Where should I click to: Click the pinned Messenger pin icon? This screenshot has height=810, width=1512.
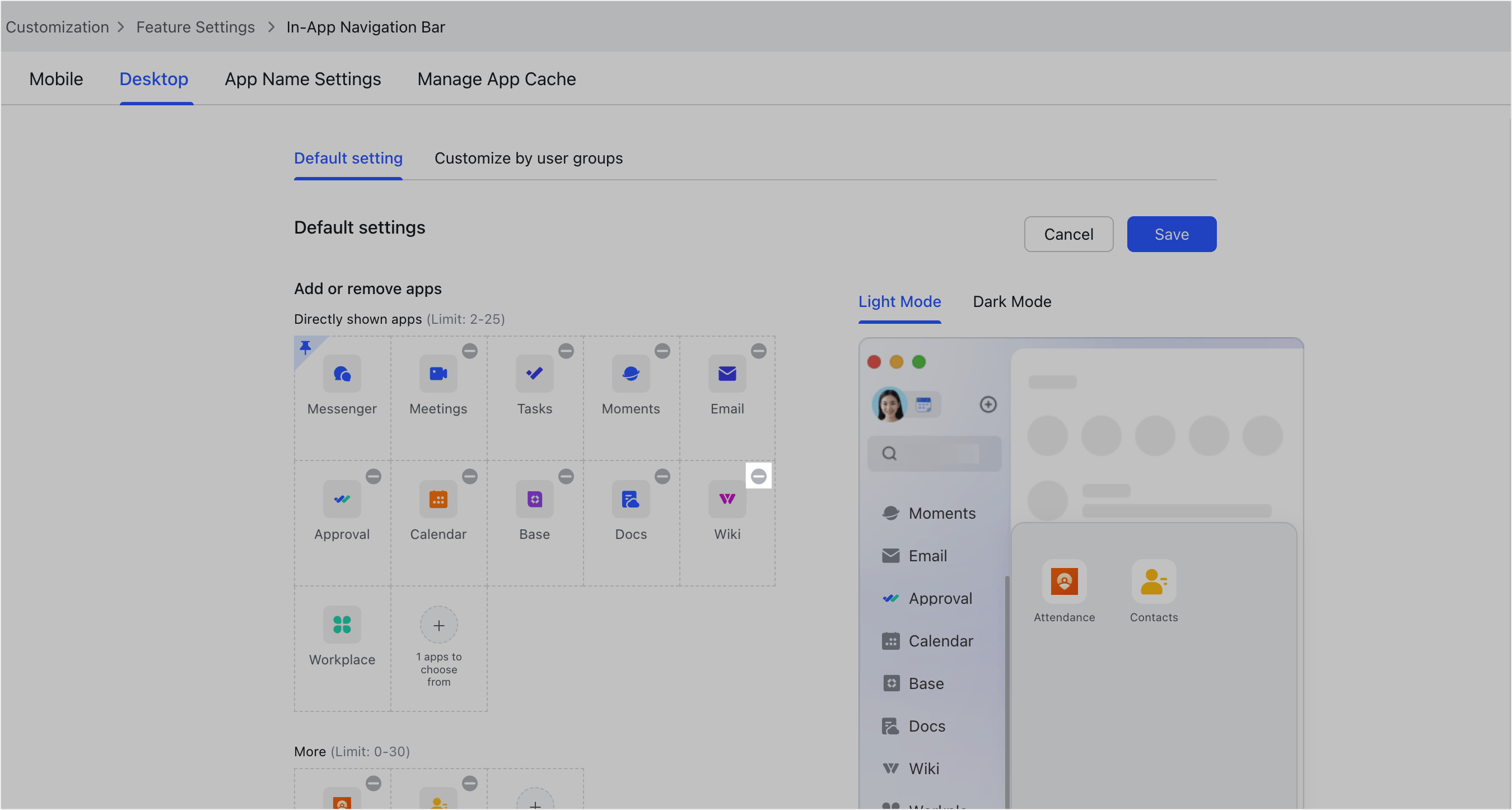pyautogui.click(x=305, y=347)
